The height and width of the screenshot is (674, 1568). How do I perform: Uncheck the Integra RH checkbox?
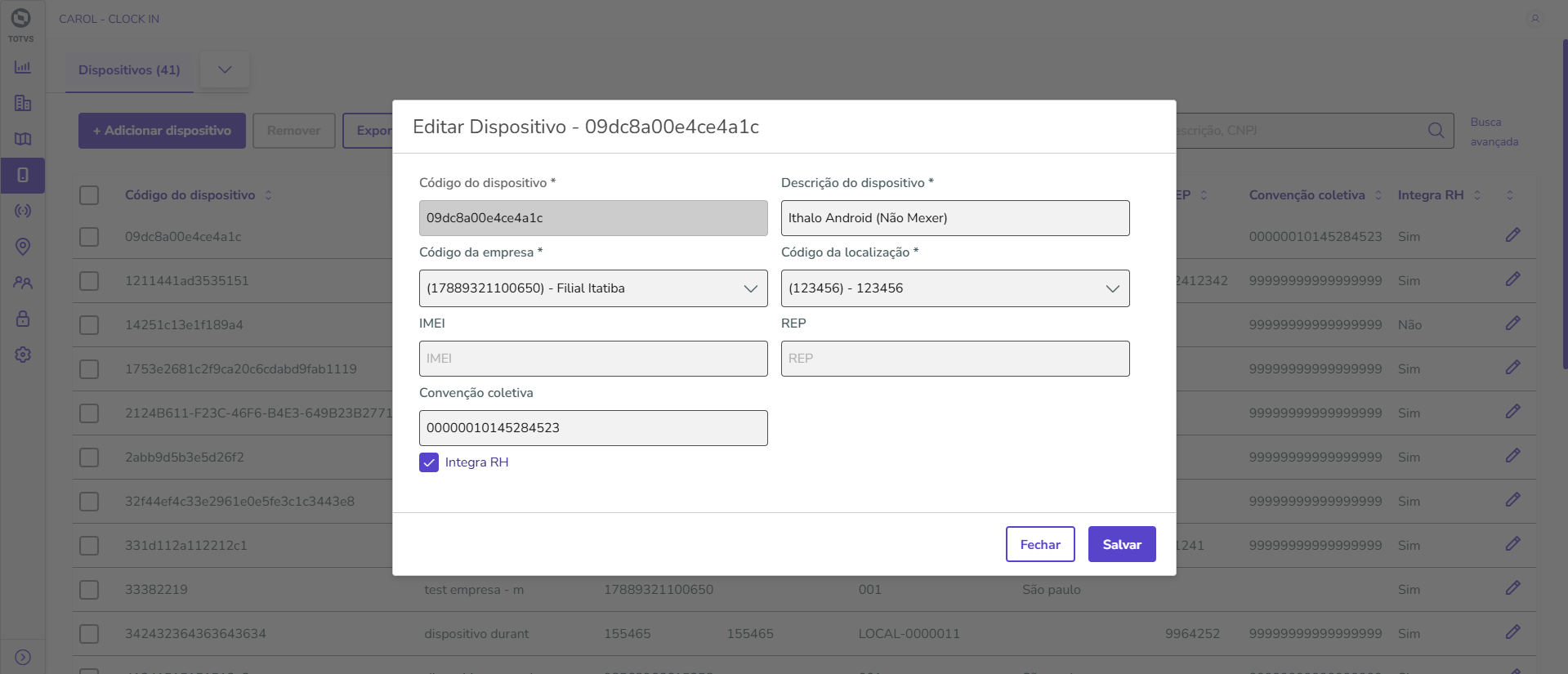click(x=429, y=462)
